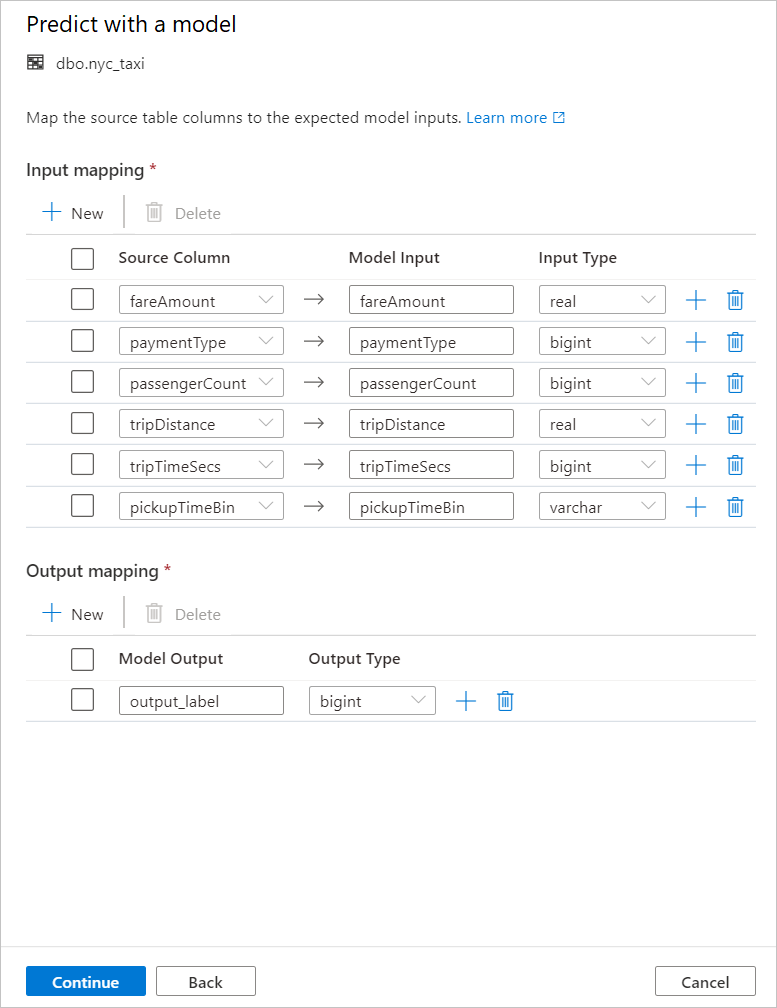Image resolution: width=777 pixels, height=1008 pixels.
Task: Delete the output_label output mapping row
Action: tap(505, 700)
